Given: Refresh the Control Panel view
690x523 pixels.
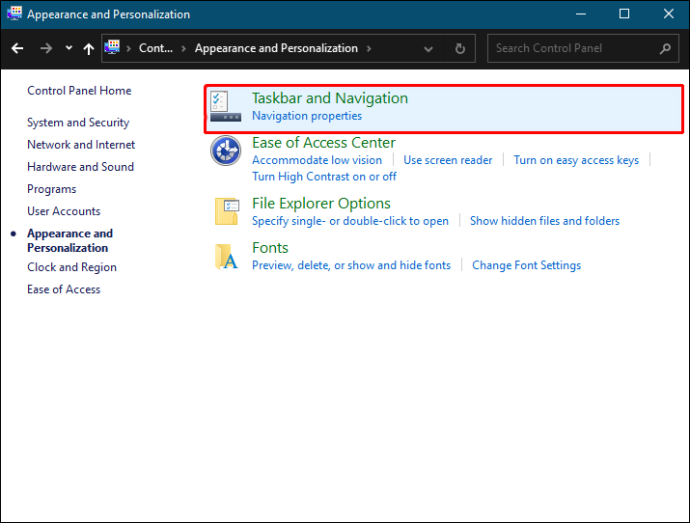Looking at the screenshot, I should 460,48.
